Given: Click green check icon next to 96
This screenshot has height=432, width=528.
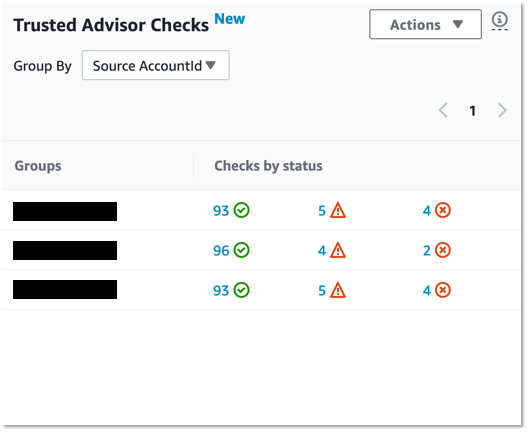Looking at the screenshot, I should (242, 250).
